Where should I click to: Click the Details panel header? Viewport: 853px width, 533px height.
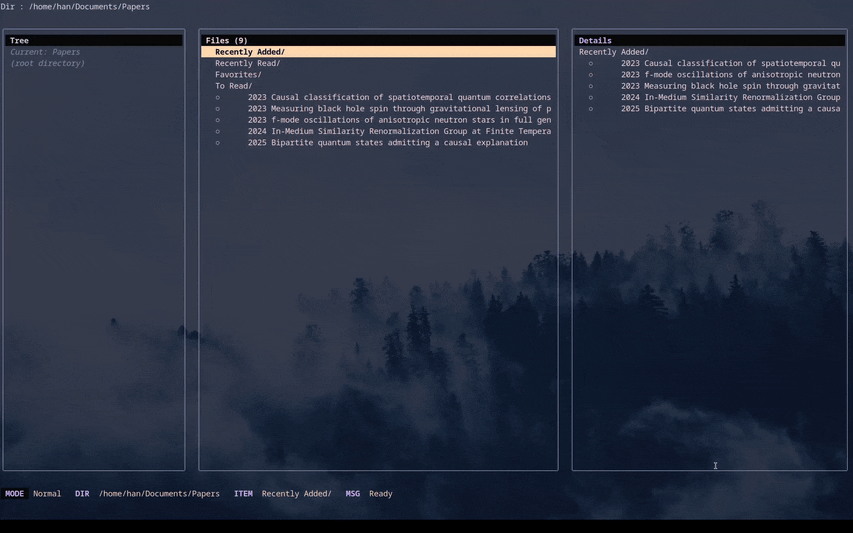709,40
